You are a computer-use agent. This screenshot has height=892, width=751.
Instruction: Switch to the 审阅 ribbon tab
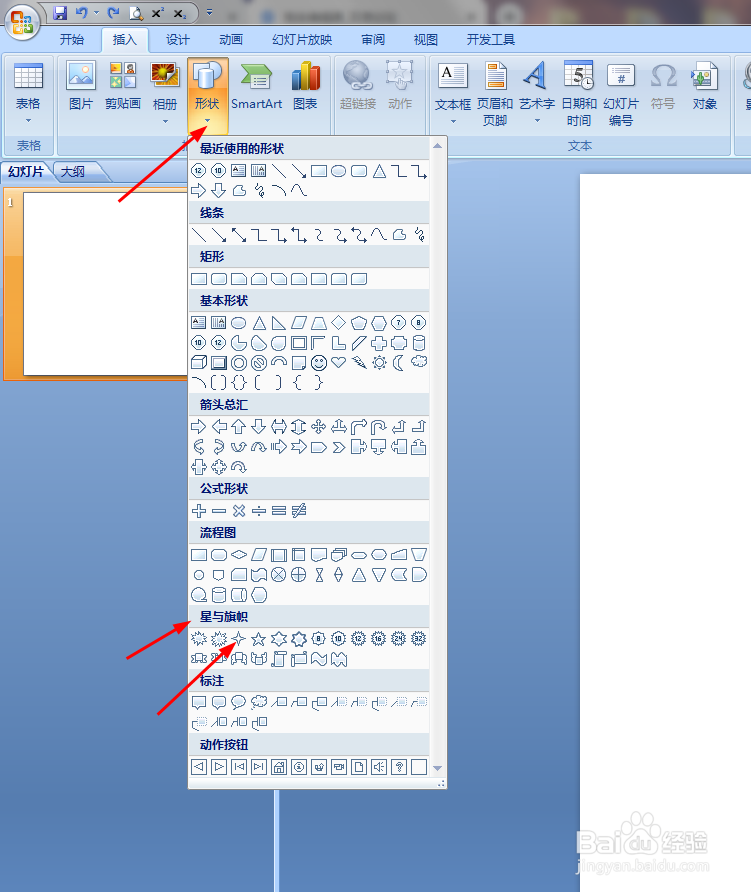pyautogui.click(x=373, y=39)
